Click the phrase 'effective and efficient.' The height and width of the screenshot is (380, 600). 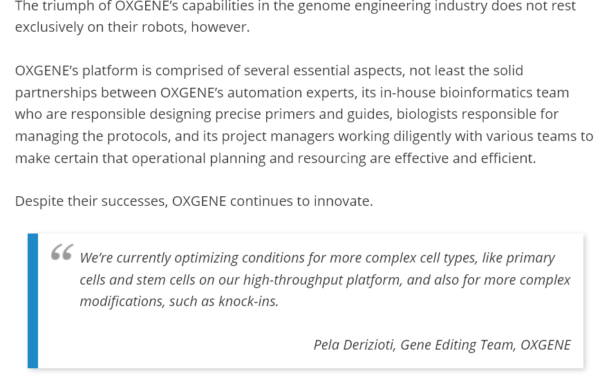point(465,158)
